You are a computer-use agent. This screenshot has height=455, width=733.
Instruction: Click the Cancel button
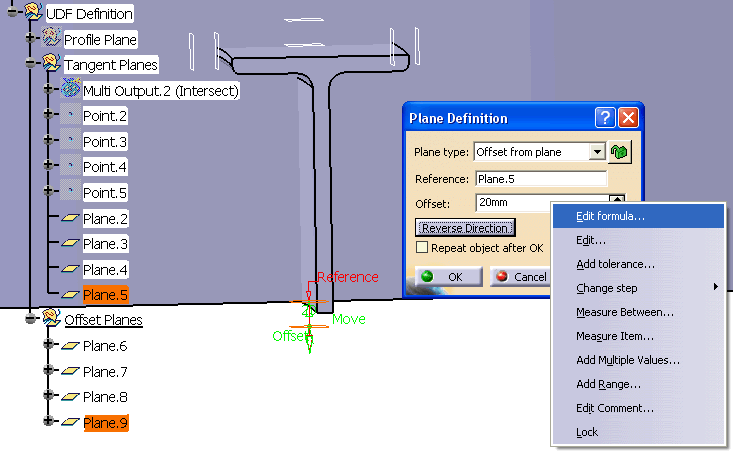[x=520, y=277]
